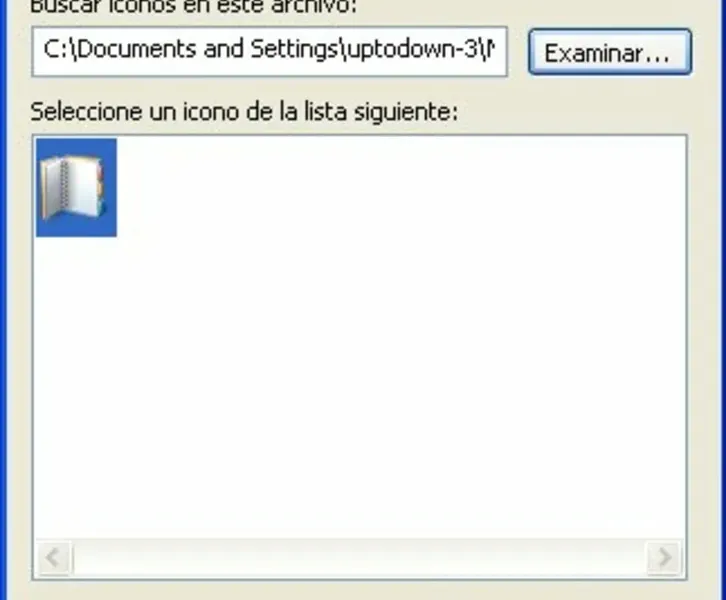The width and height of the screenshot is (726, 600).
Task: Click the 'Buscar iconos en este archivo' label
Action: [x=194, y=6]
